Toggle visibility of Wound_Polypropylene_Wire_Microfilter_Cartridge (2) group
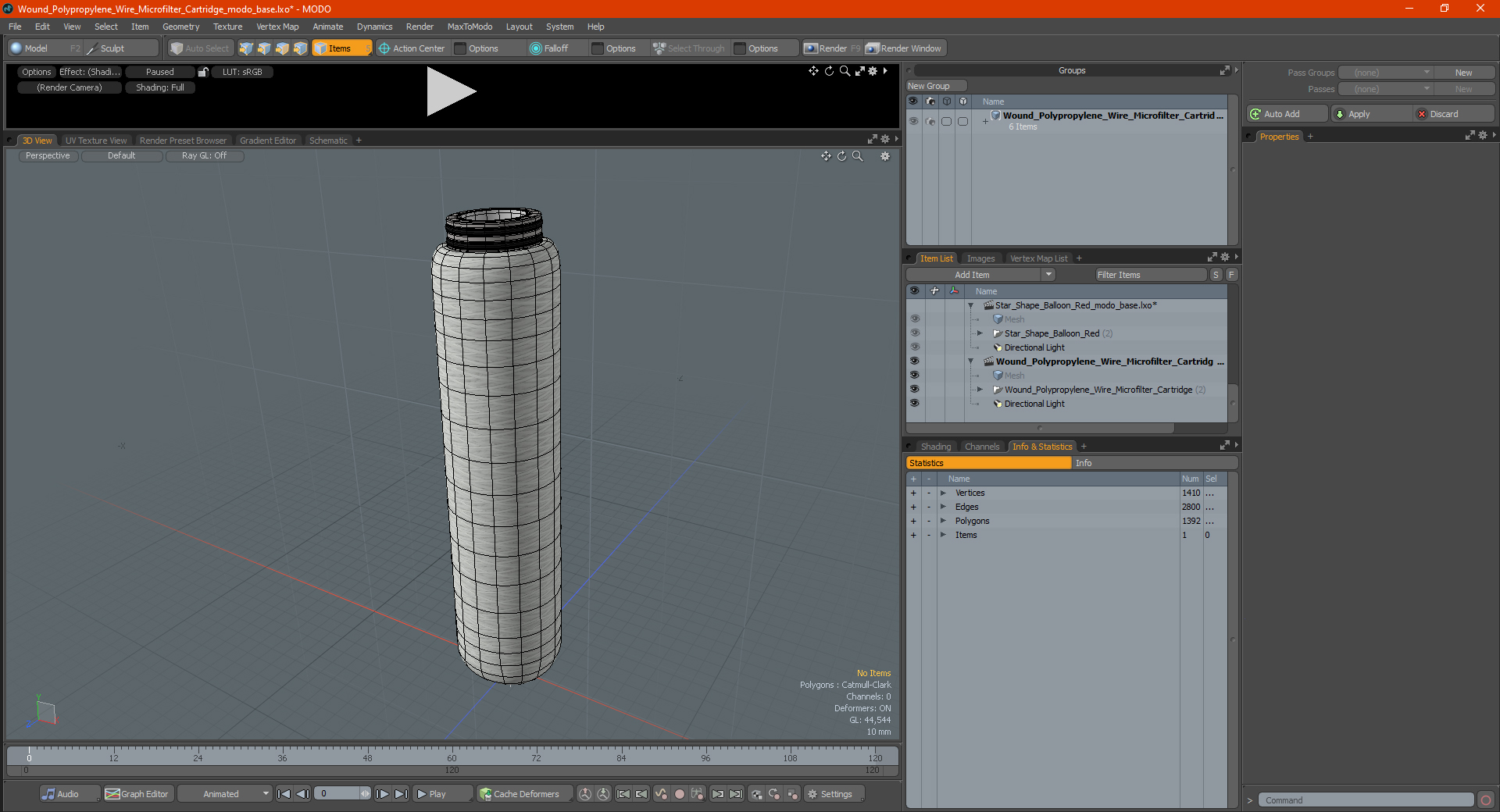1500x812 pixels. click(x=914, y=390)
